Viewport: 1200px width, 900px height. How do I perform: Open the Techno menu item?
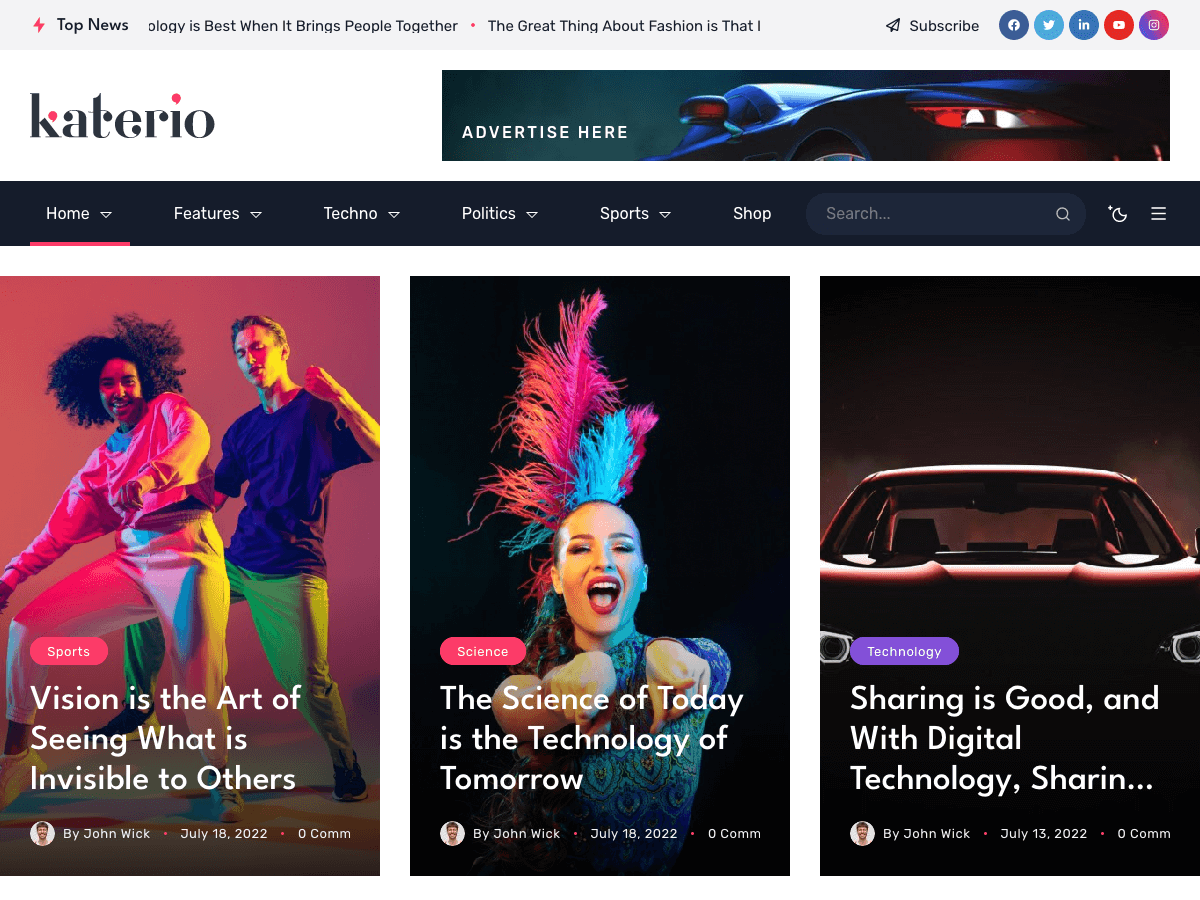[x=350, y=213]
